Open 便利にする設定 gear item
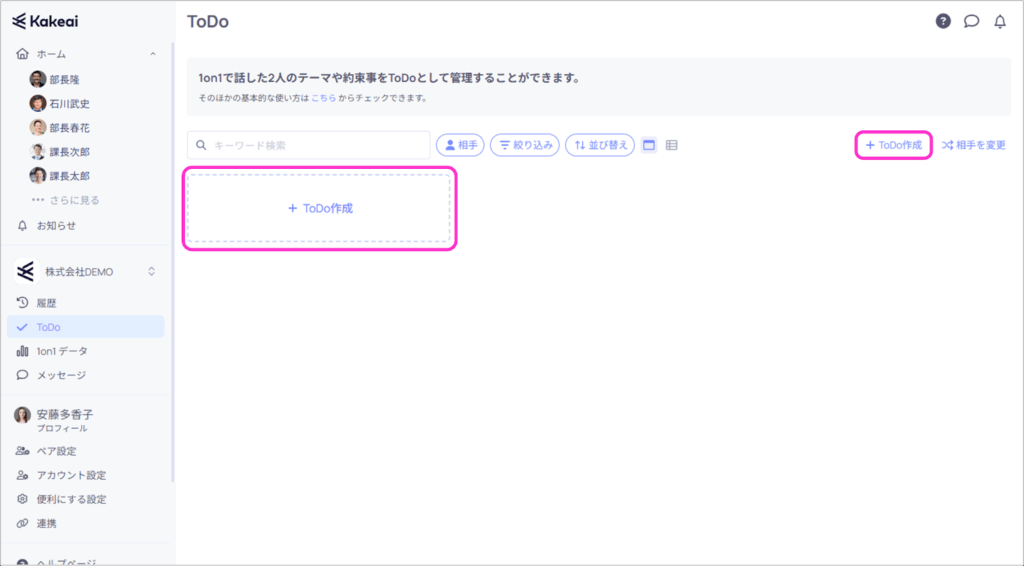The height and width of the screenshot is (566, 1024). (x=70, y=499)
